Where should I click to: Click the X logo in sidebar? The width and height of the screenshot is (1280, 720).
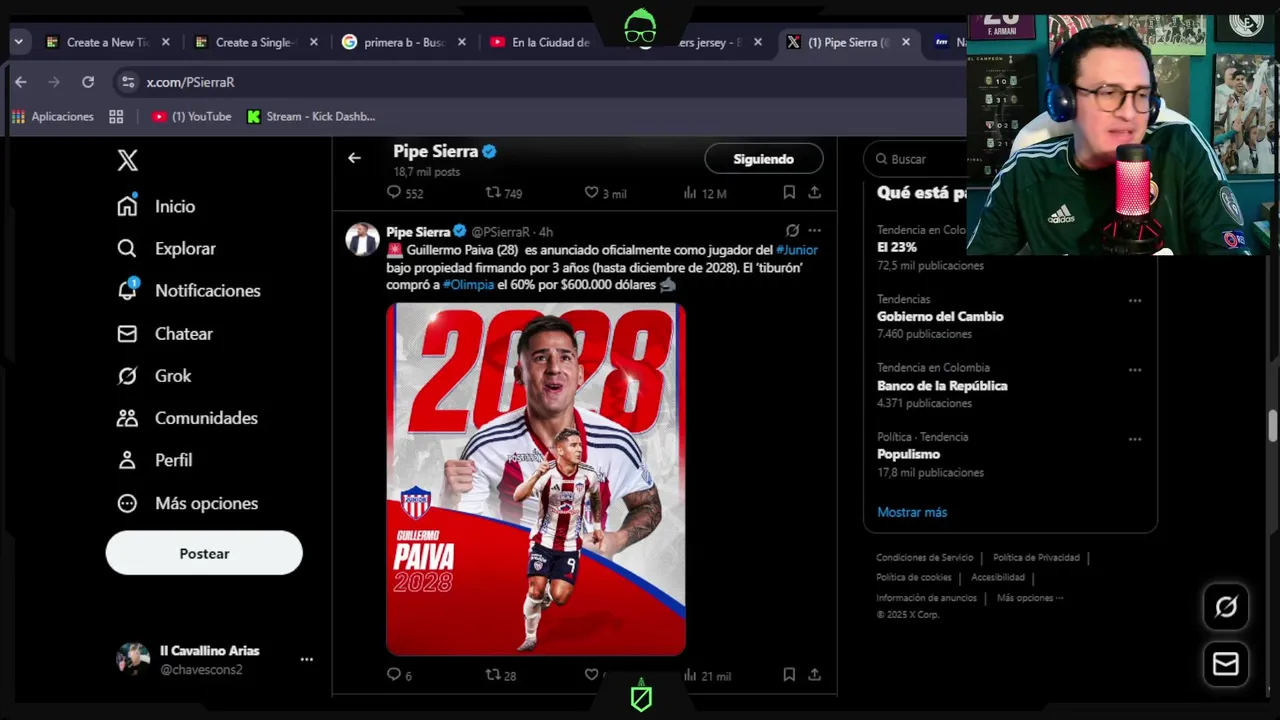(127, 160)
